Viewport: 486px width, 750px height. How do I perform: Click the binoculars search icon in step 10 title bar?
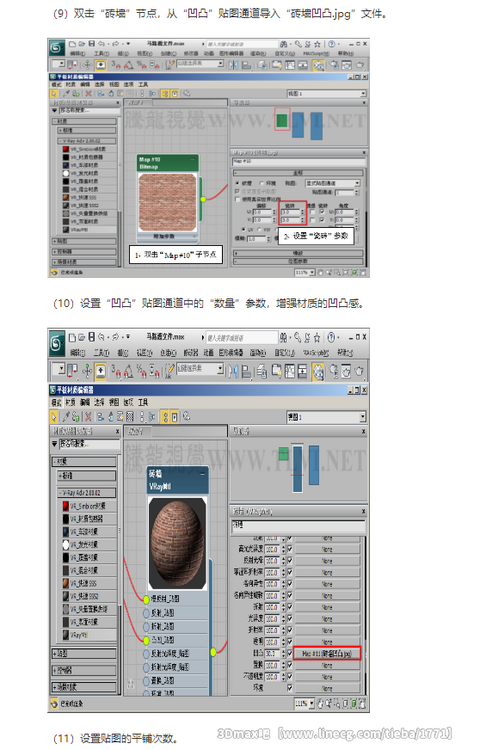pyautogui.click(x=284, y=338)
